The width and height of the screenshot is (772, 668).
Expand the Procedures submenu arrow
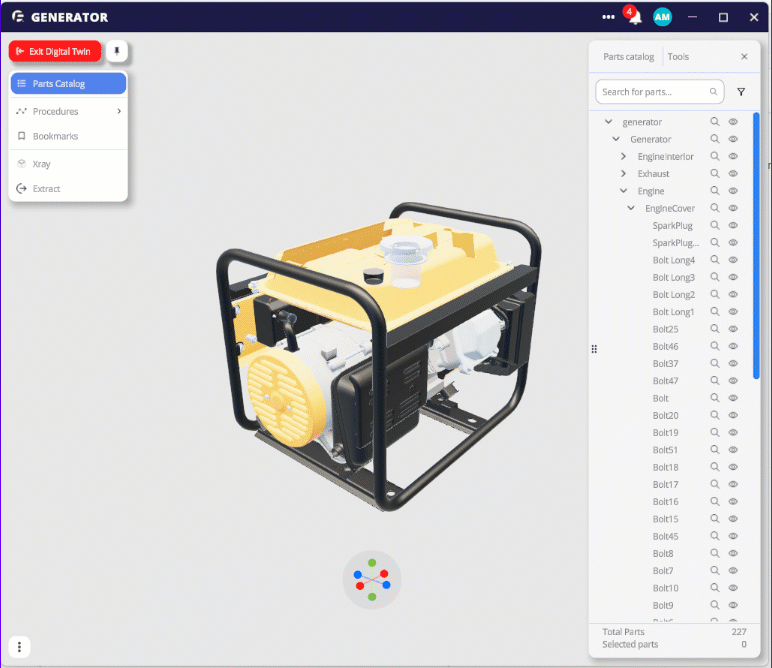click(119, 112)
